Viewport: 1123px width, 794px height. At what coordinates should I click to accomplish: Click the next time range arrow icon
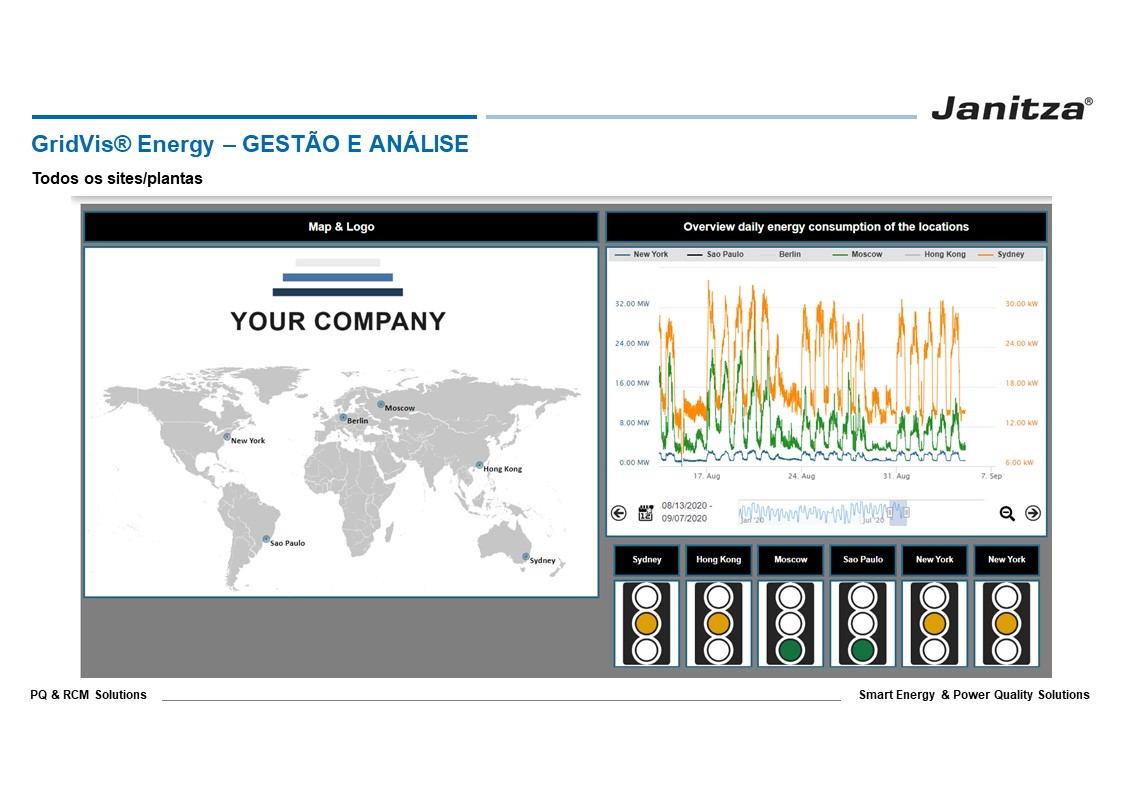pyautogui.click(x=1033, y=513)
